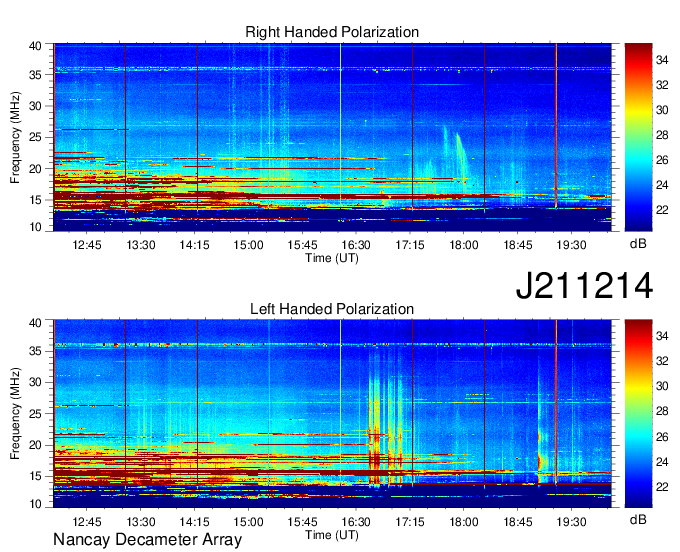The image size is (680, 552).
Task: Click the J211214 observation label
Action: tap(584, 286)
